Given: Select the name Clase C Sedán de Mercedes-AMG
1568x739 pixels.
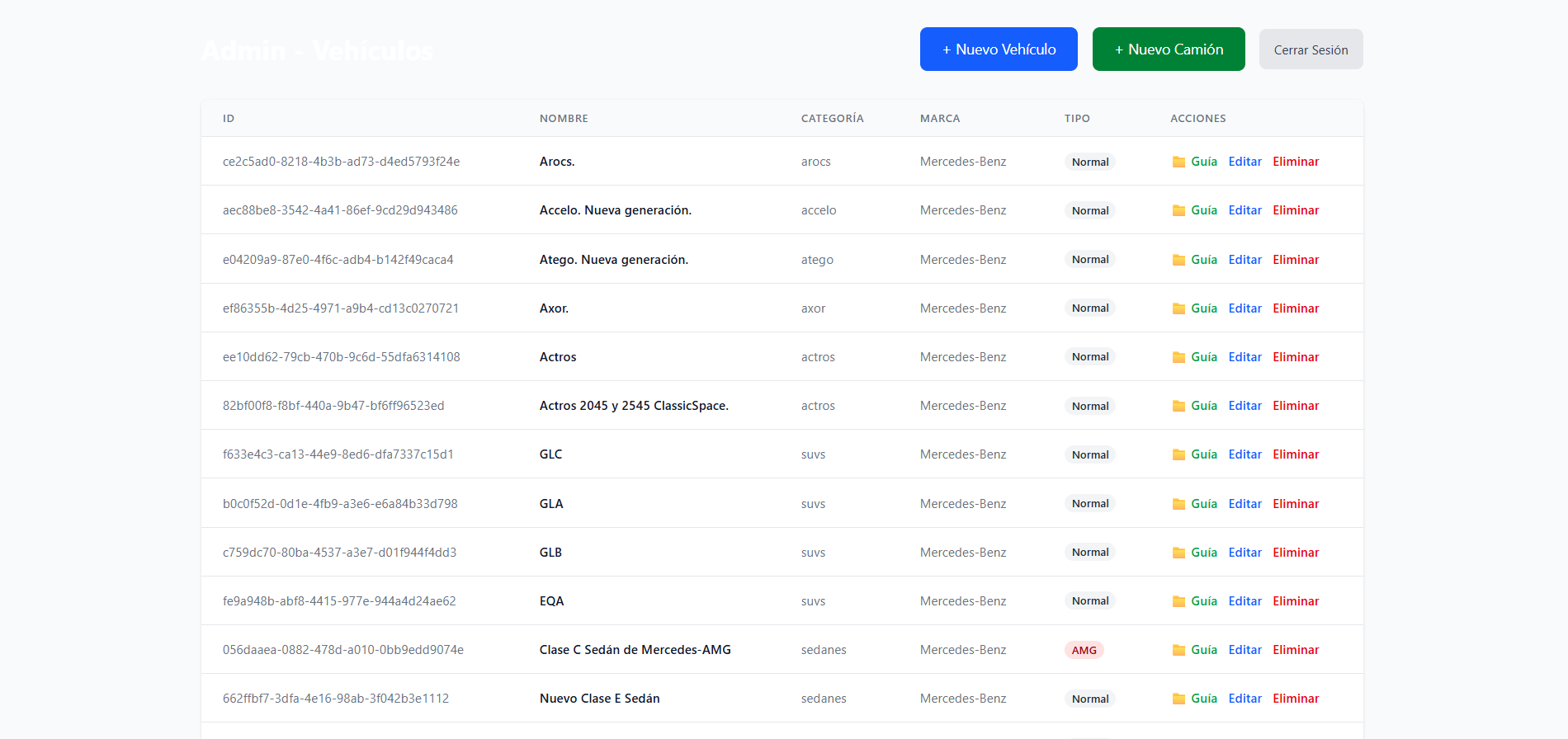Looking at the screenshot, I should (635, 650).
